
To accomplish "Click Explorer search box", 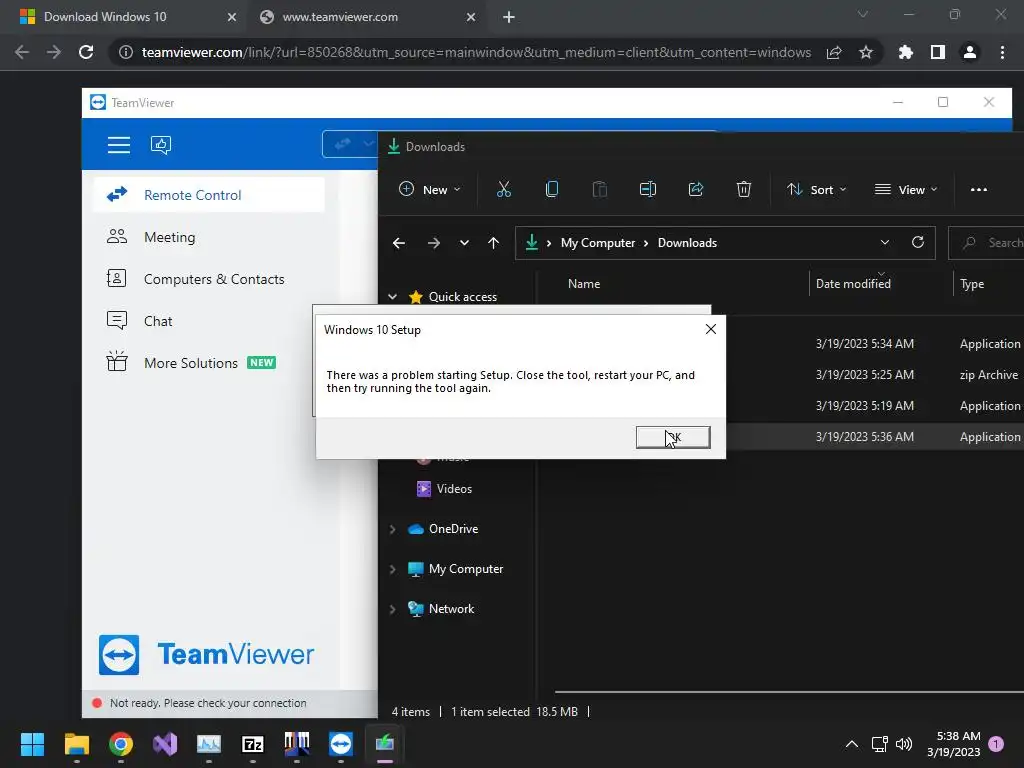I will click(986, 243).
